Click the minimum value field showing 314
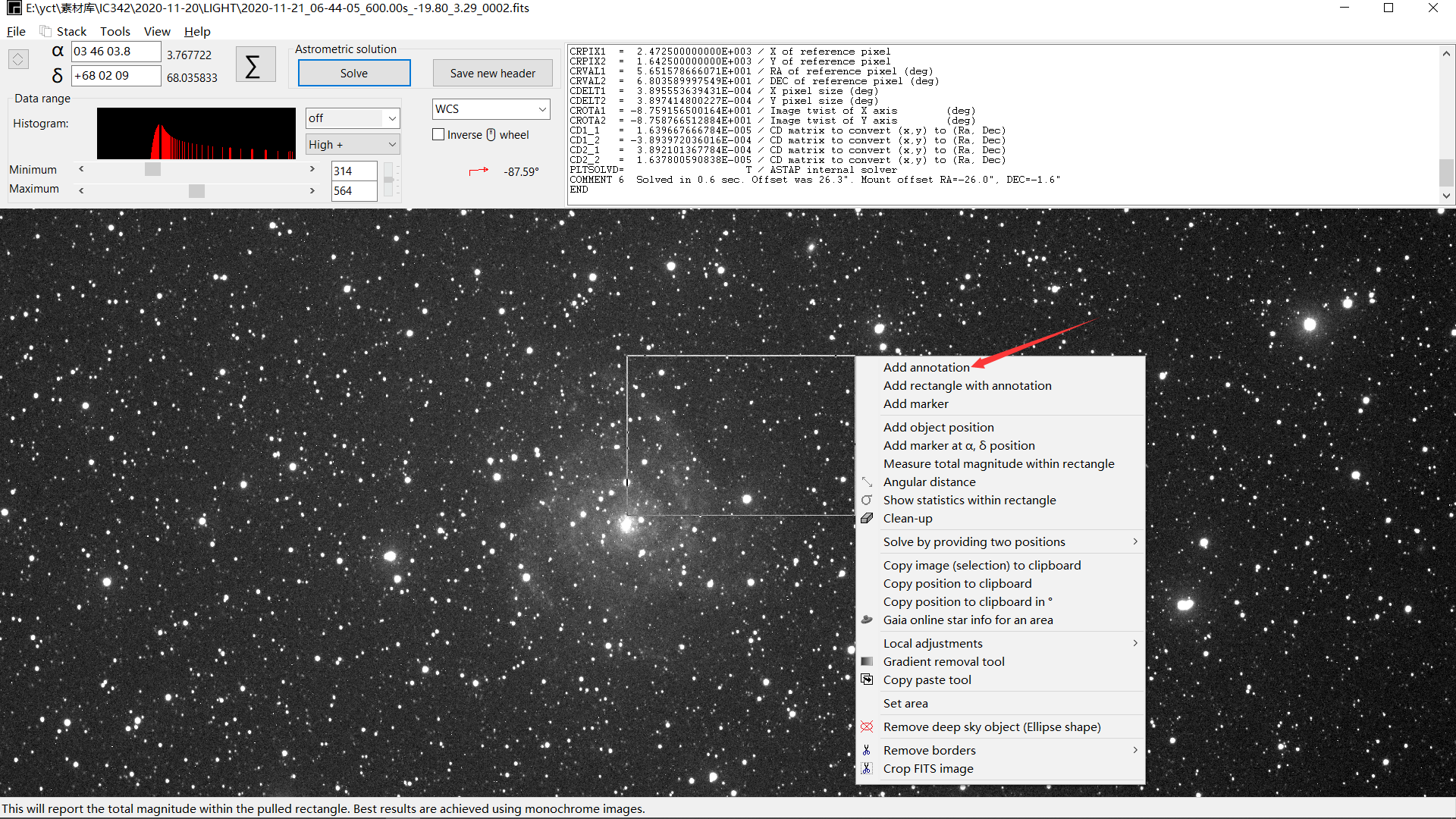Viewport: 1456px width, 819px height. pyautogui.click(x=354, y=171)
